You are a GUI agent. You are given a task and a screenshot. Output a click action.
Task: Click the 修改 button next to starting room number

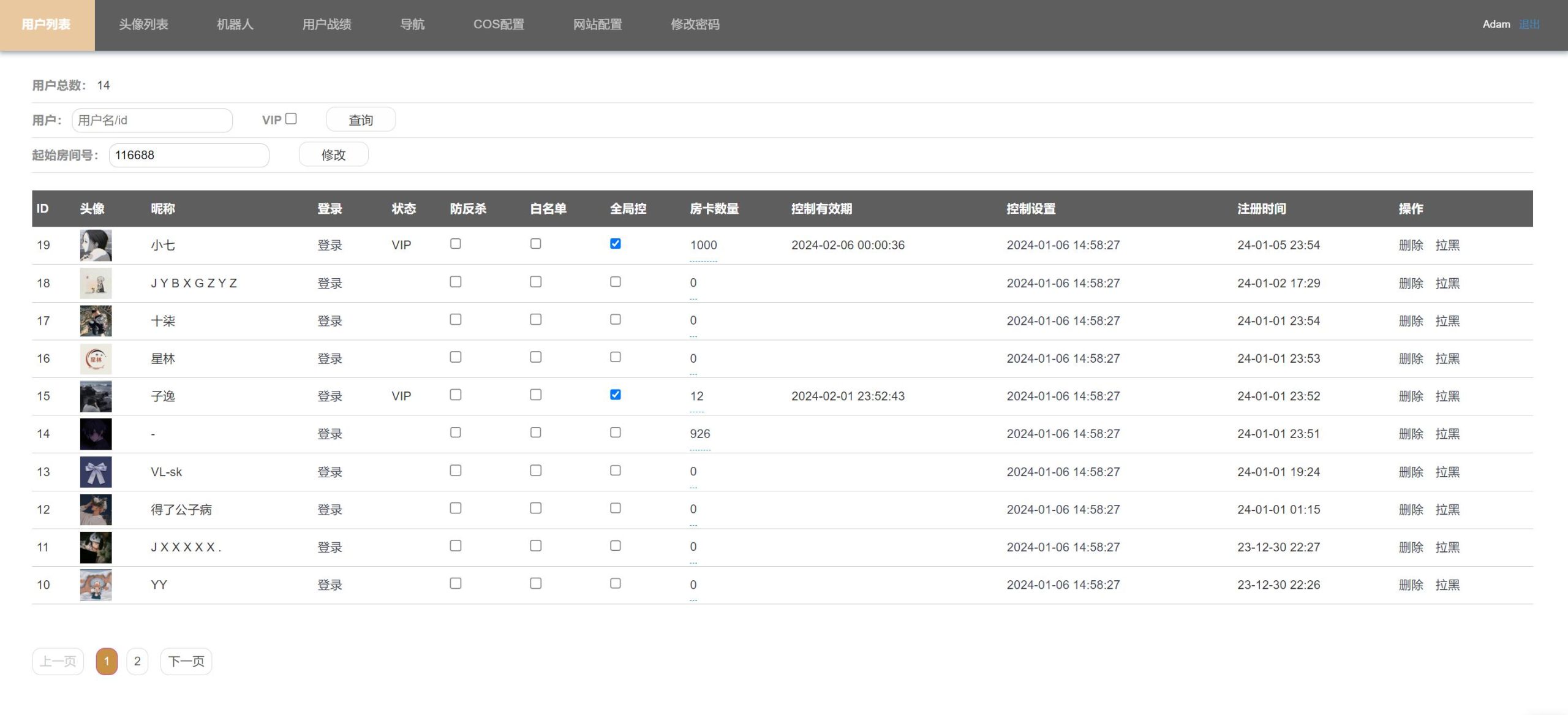point(333,154)
